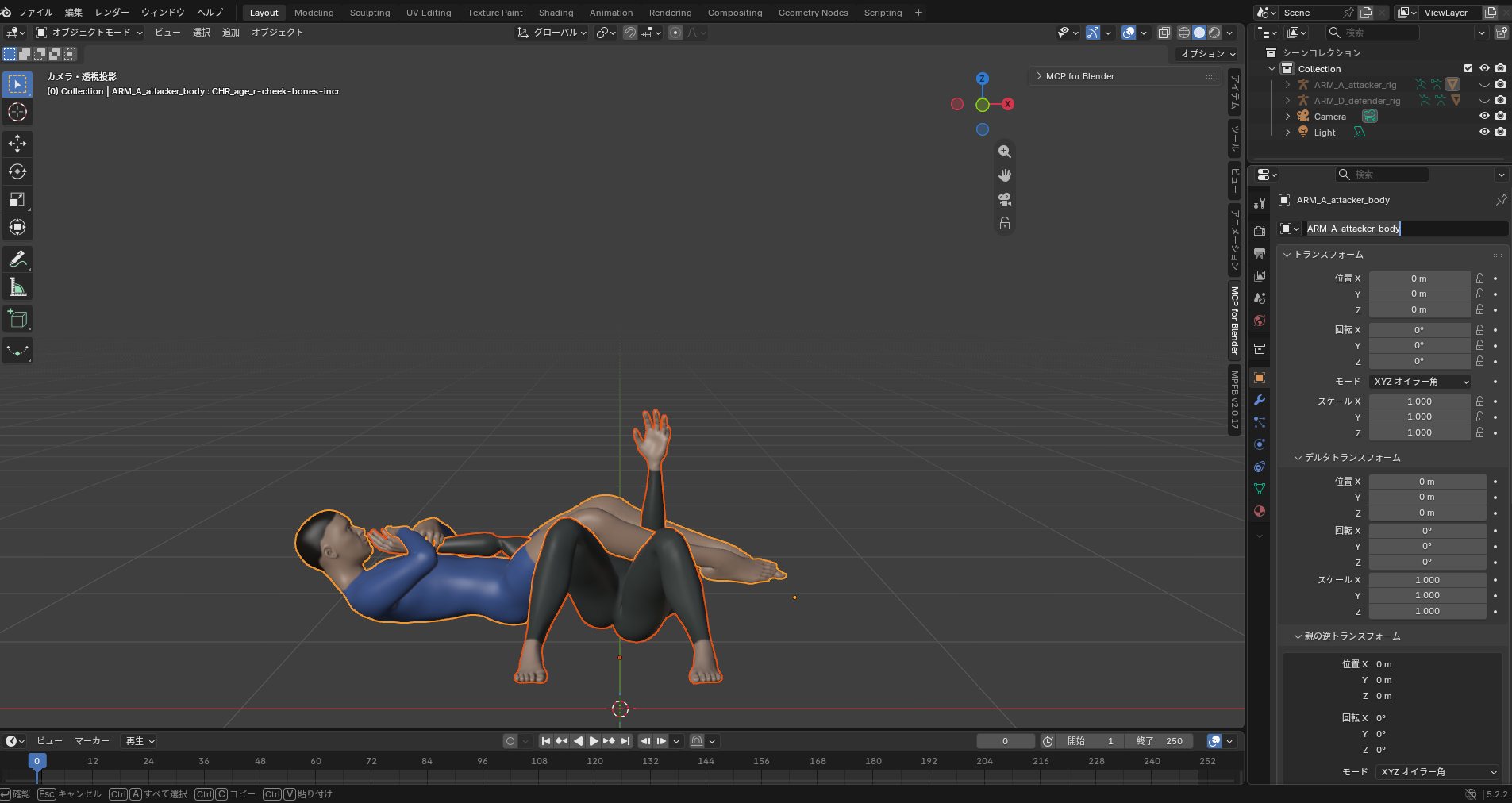Select the Move tool
Viewport: 1512px width, 803px height.
pos(17,144)
